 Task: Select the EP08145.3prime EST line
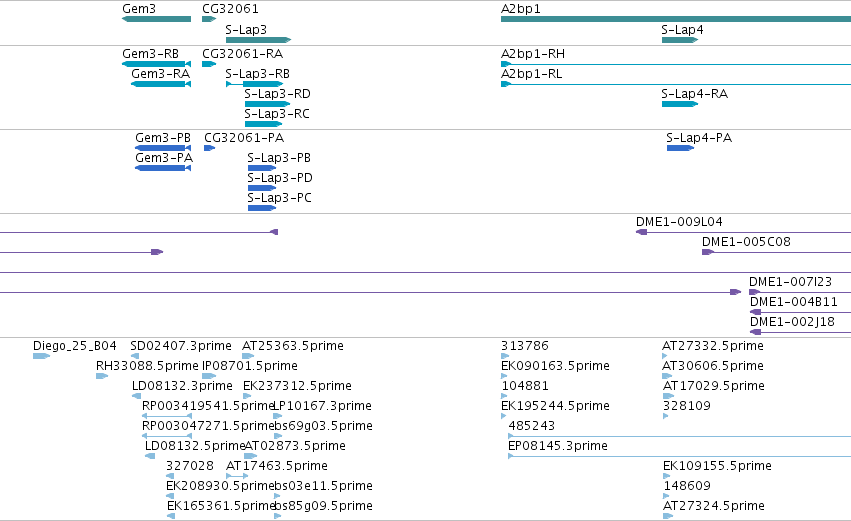coord(679,456)
